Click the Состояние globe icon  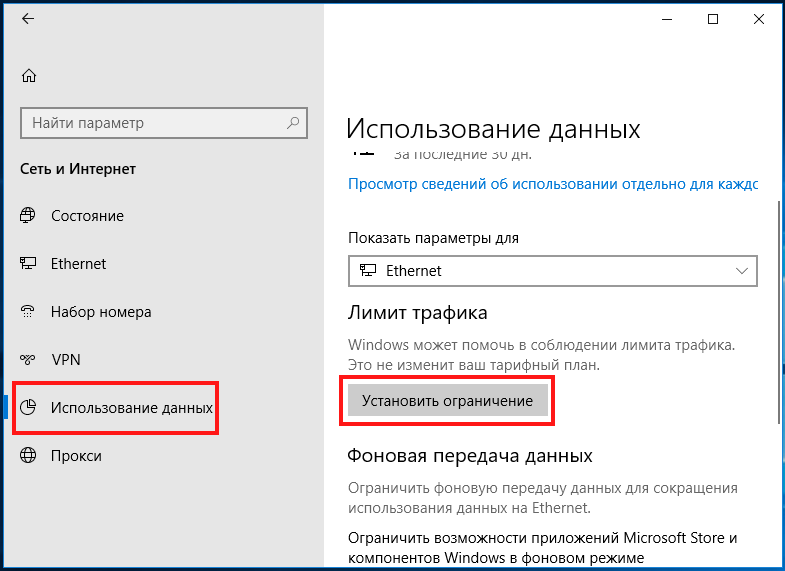point(28,215)
